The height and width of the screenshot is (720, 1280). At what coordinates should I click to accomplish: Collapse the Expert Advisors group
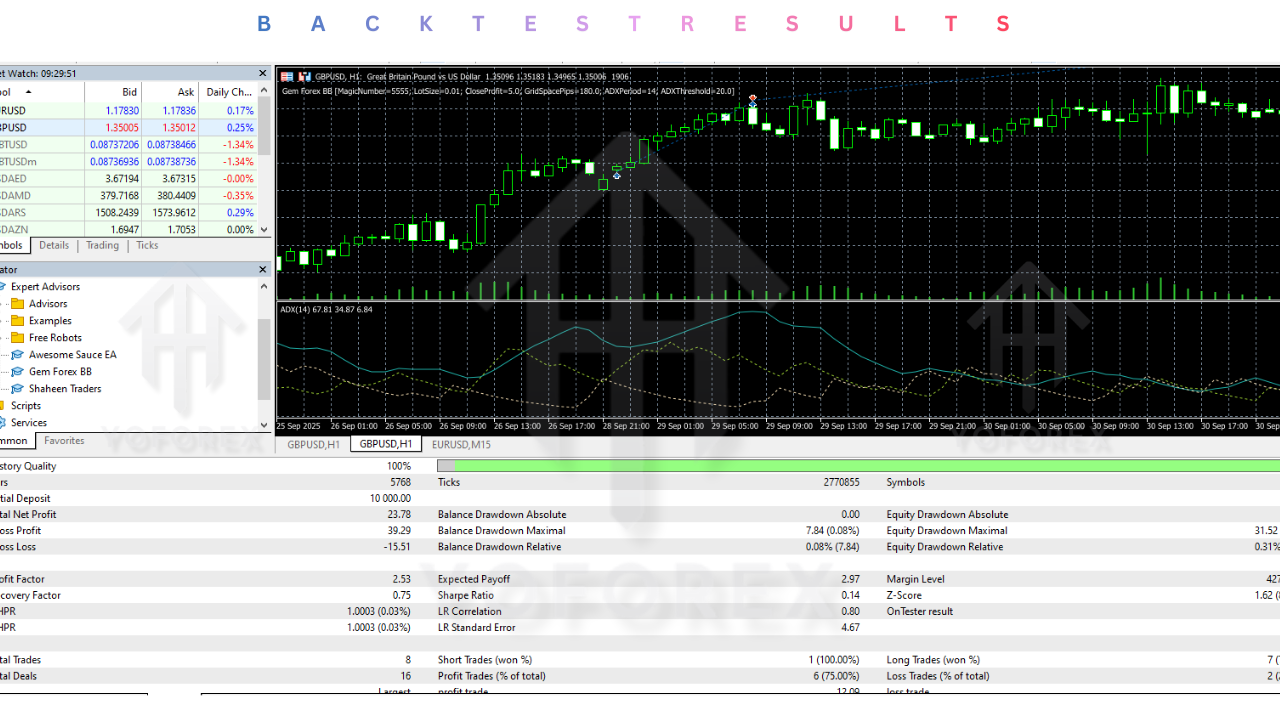pos(4,286)
